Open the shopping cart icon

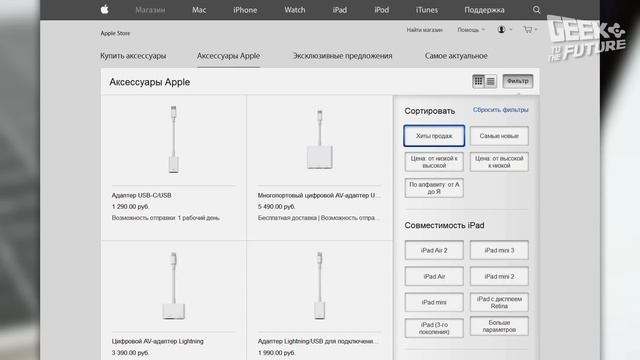coord(528,29)
